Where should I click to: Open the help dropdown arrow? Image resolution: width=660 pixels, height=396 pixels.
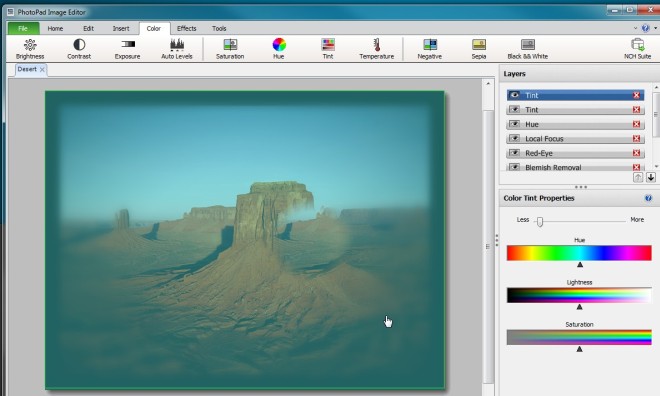655,28
